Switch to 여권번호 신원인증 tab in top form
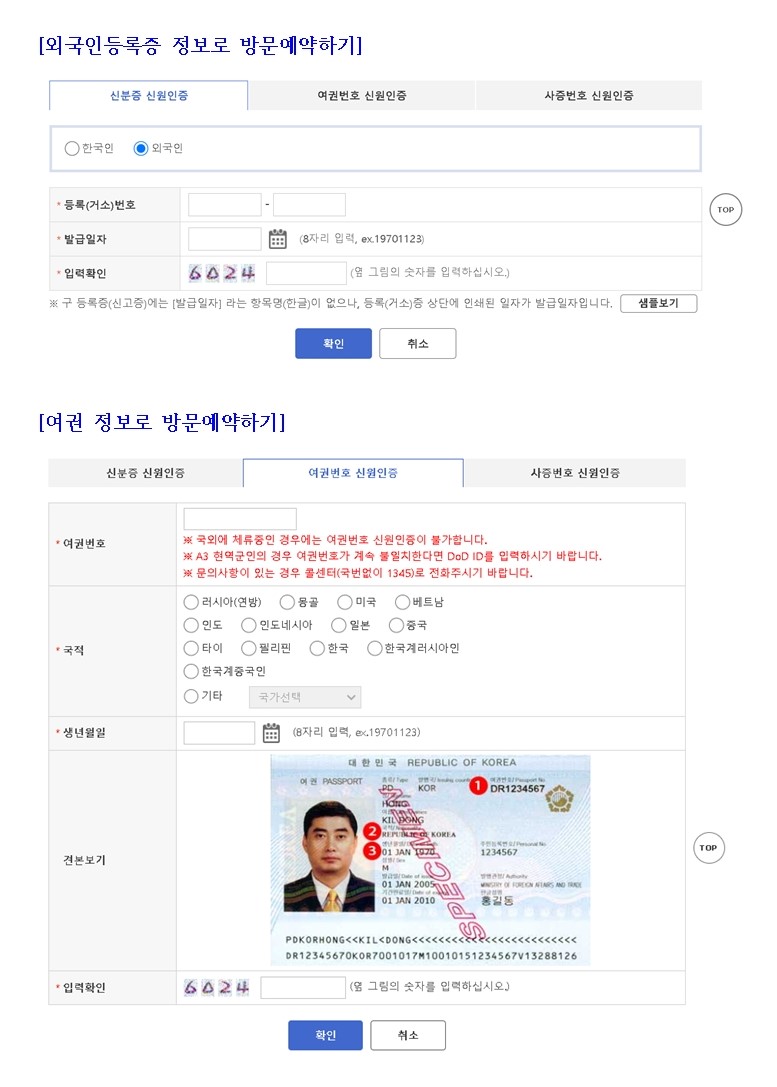This screenshot has height=1087, width=777. click(x=361, y=96)
